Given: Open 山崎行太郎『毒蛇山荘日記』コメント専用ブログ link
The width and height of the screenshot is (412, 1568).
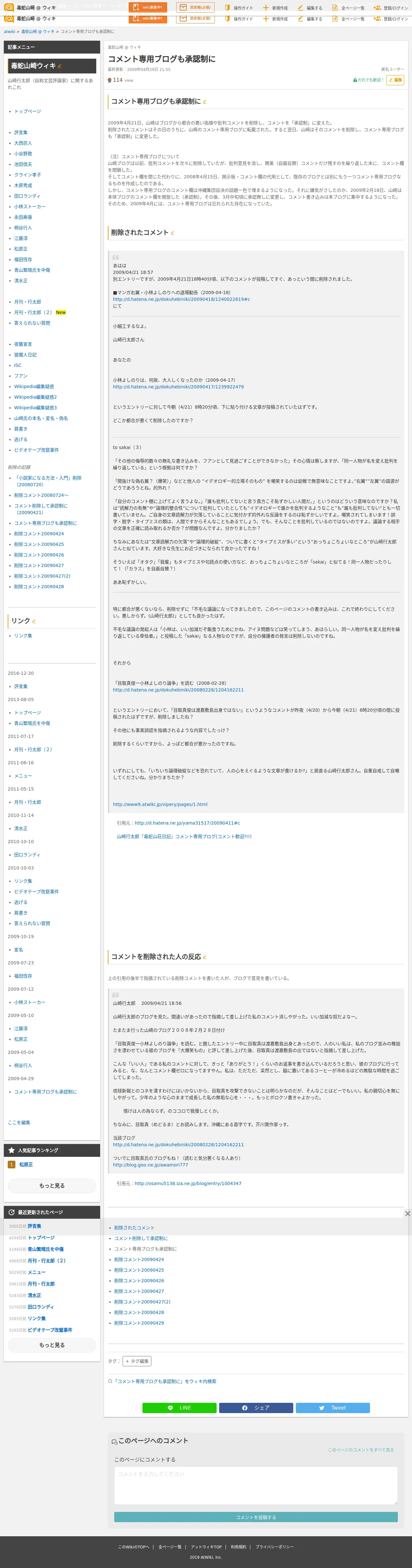Looking at the screenshot, I should pyautogui.click(x=184, y=836).
